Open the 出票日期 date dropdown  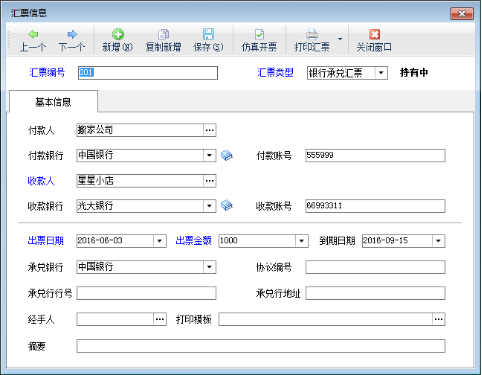(x=160, y=241)
